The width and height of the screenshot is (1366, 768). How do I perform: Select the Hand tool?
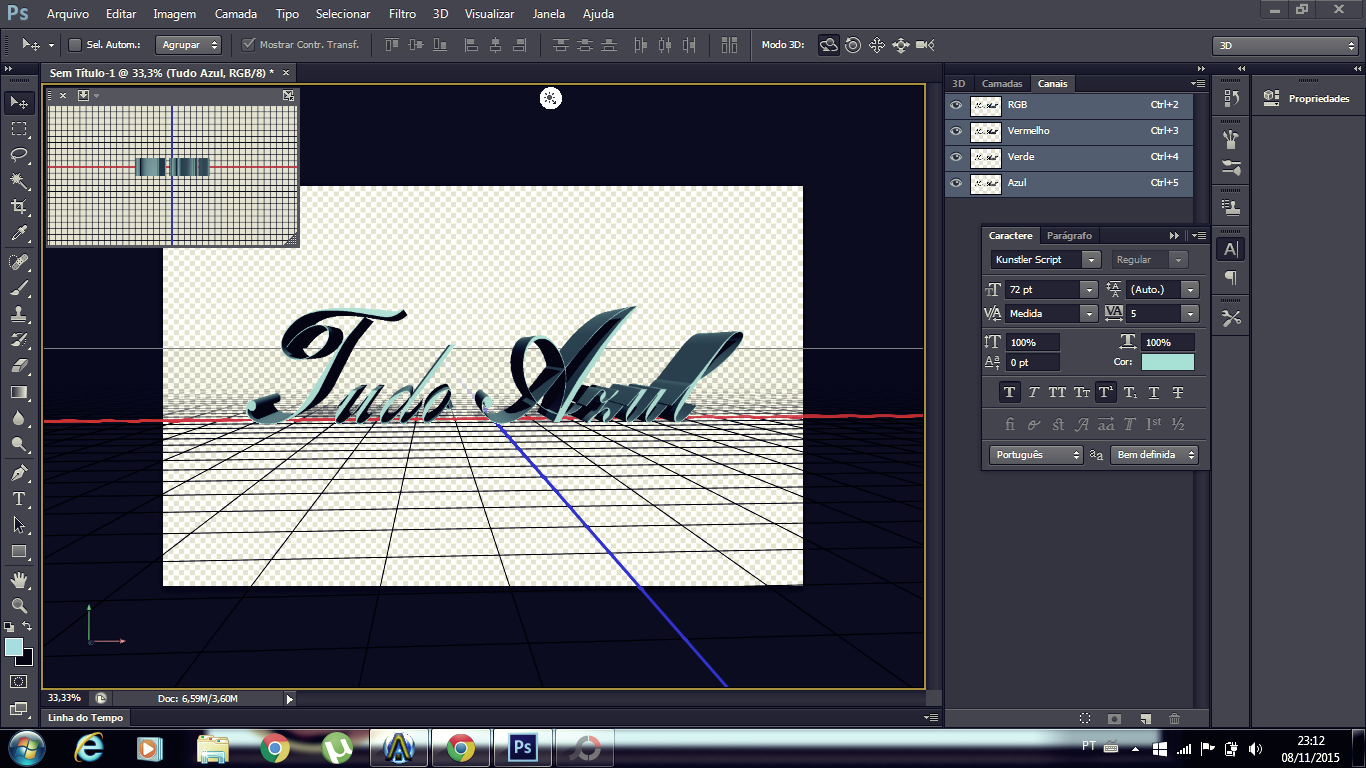(19, 579)
